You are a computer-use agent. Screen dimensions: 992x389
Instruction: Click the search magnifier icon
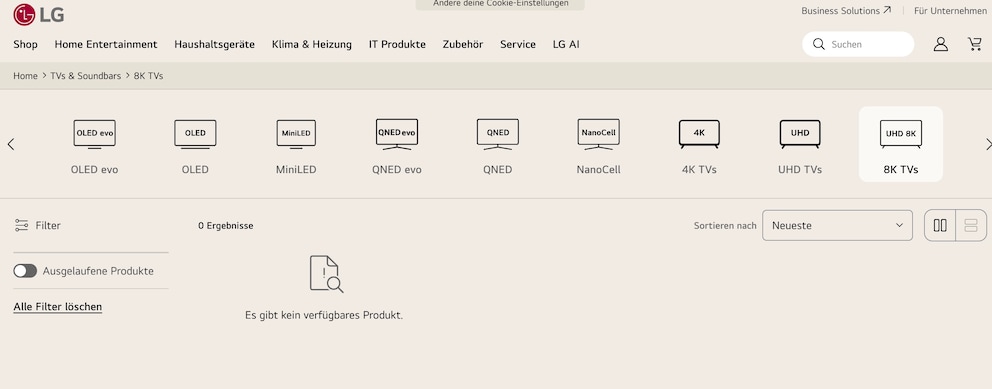click(819, 44)
